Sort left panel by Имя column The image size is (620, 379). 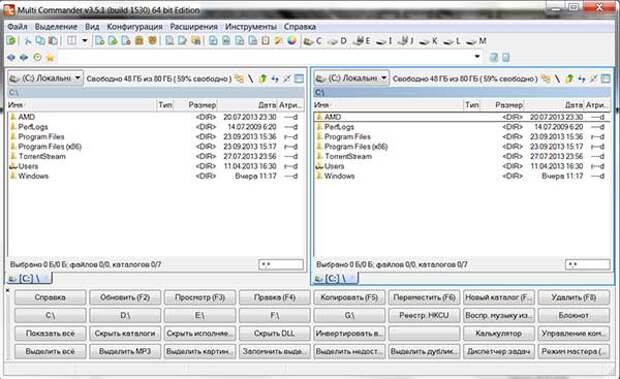pos(81,105)
